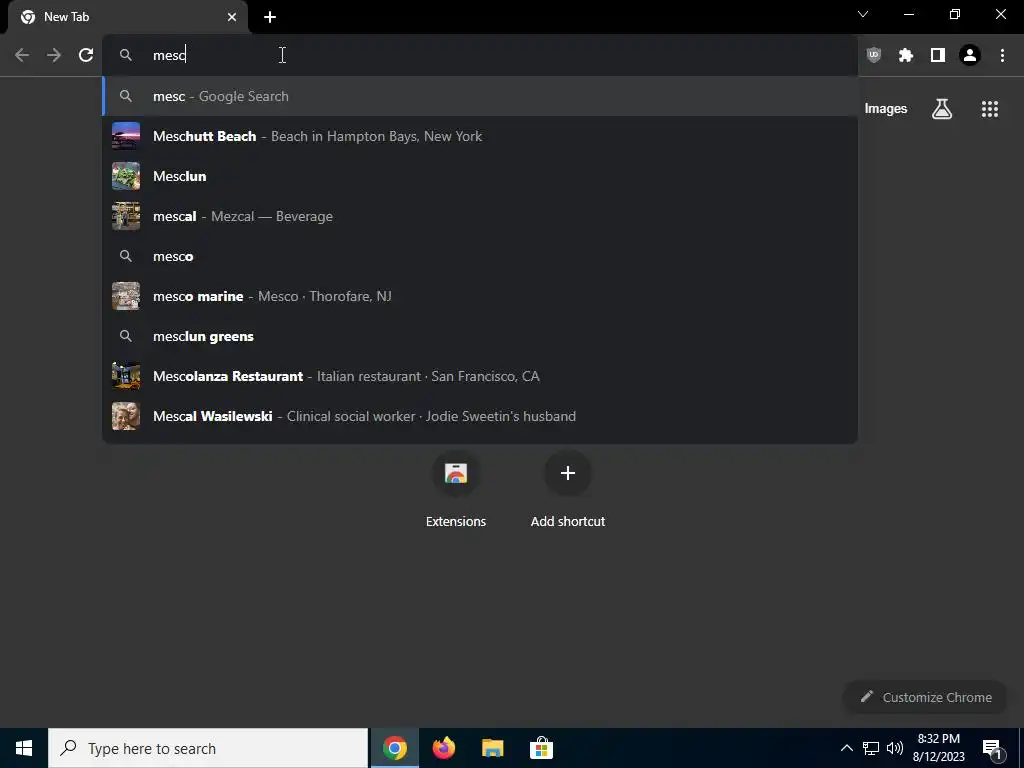1024x768 pixels.
Task: Toggle the Chrome side panel icon
Action: [x=938, y=55]
